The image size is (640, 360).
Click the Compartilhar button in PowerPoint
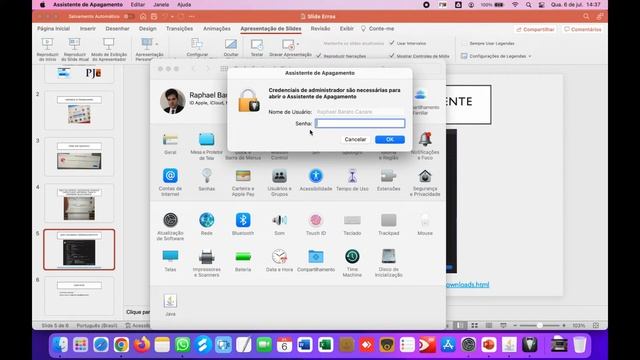[535, 29]
